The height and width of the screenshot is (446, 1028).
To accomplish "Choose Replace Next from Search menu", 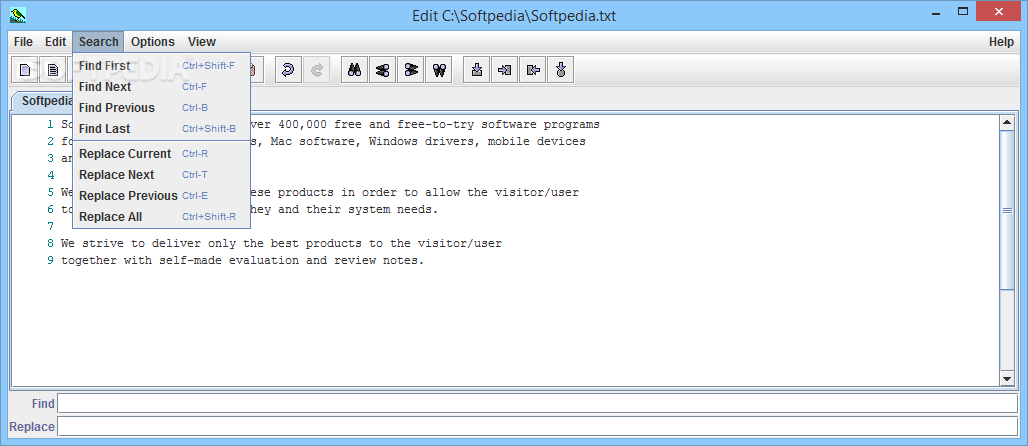I will click(x=161, y=174).
